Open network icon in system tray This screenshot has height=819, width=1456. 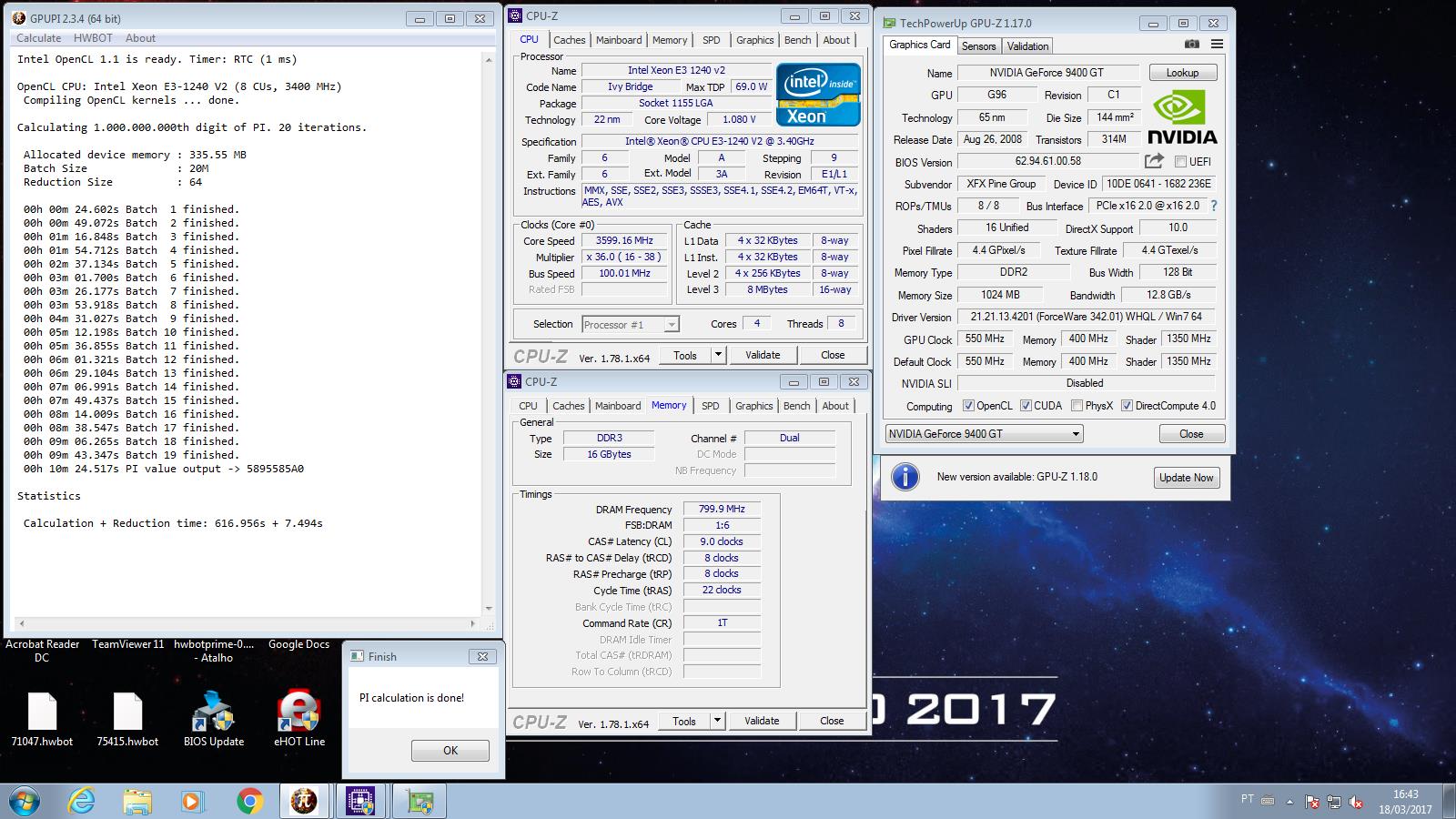point(1333,802)
